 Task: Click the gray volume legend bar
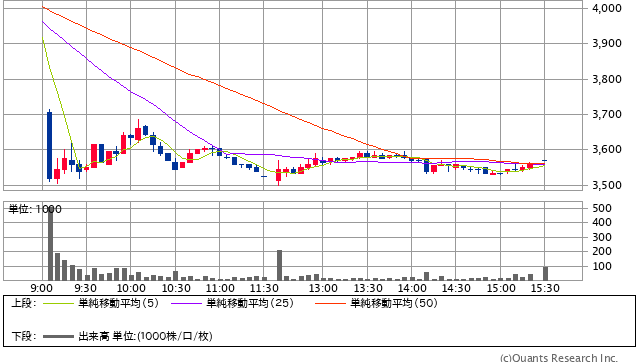[x=58, y=336]
